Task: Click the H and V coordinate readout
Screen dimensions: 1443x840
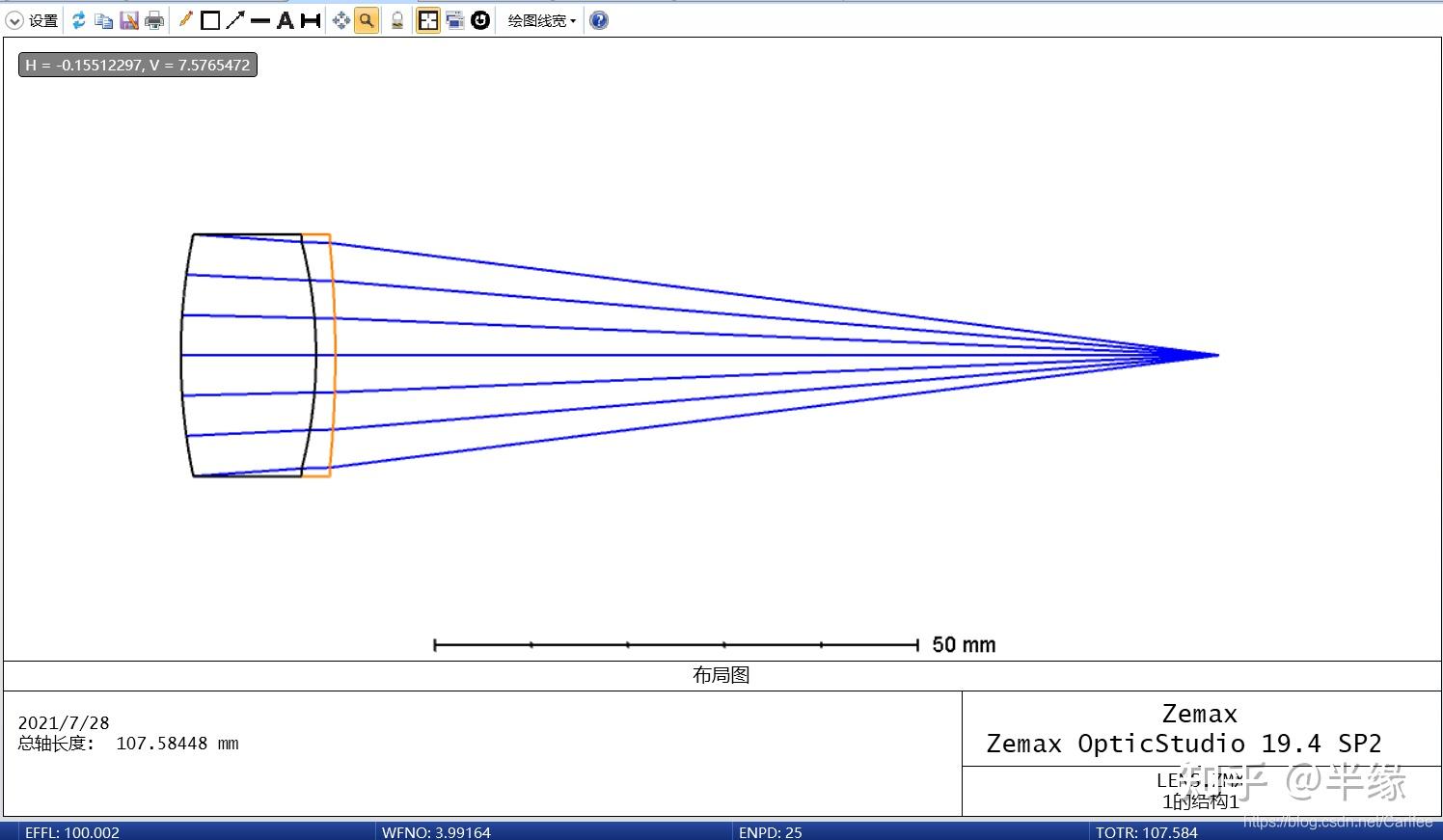Action: [138, 66]
